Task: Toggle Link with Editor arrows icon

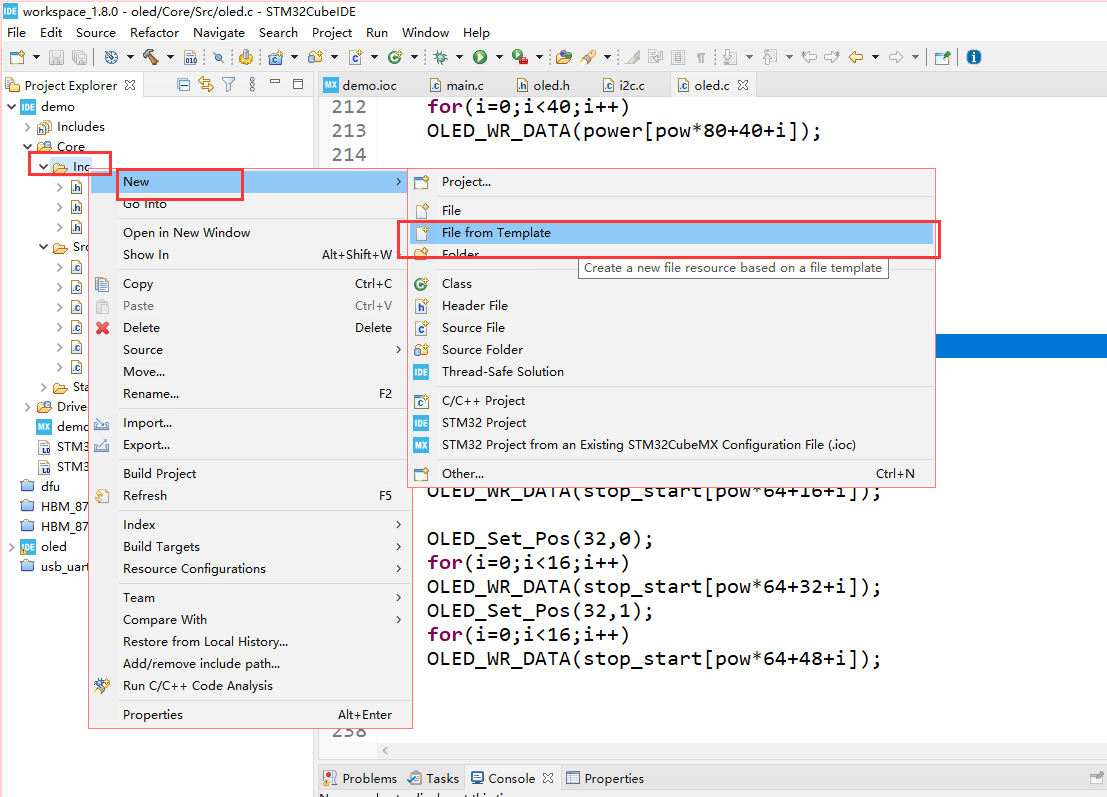Action: (206, 85)
